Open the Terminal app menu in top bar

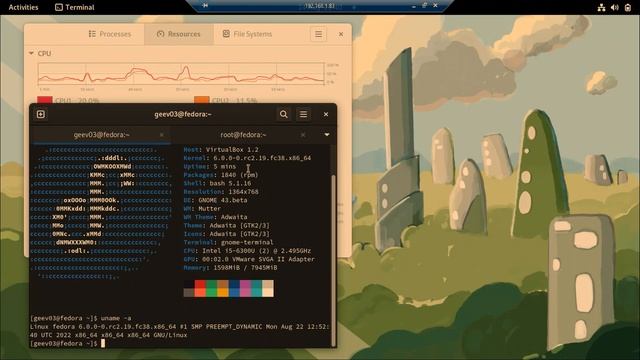pos(75,7)
